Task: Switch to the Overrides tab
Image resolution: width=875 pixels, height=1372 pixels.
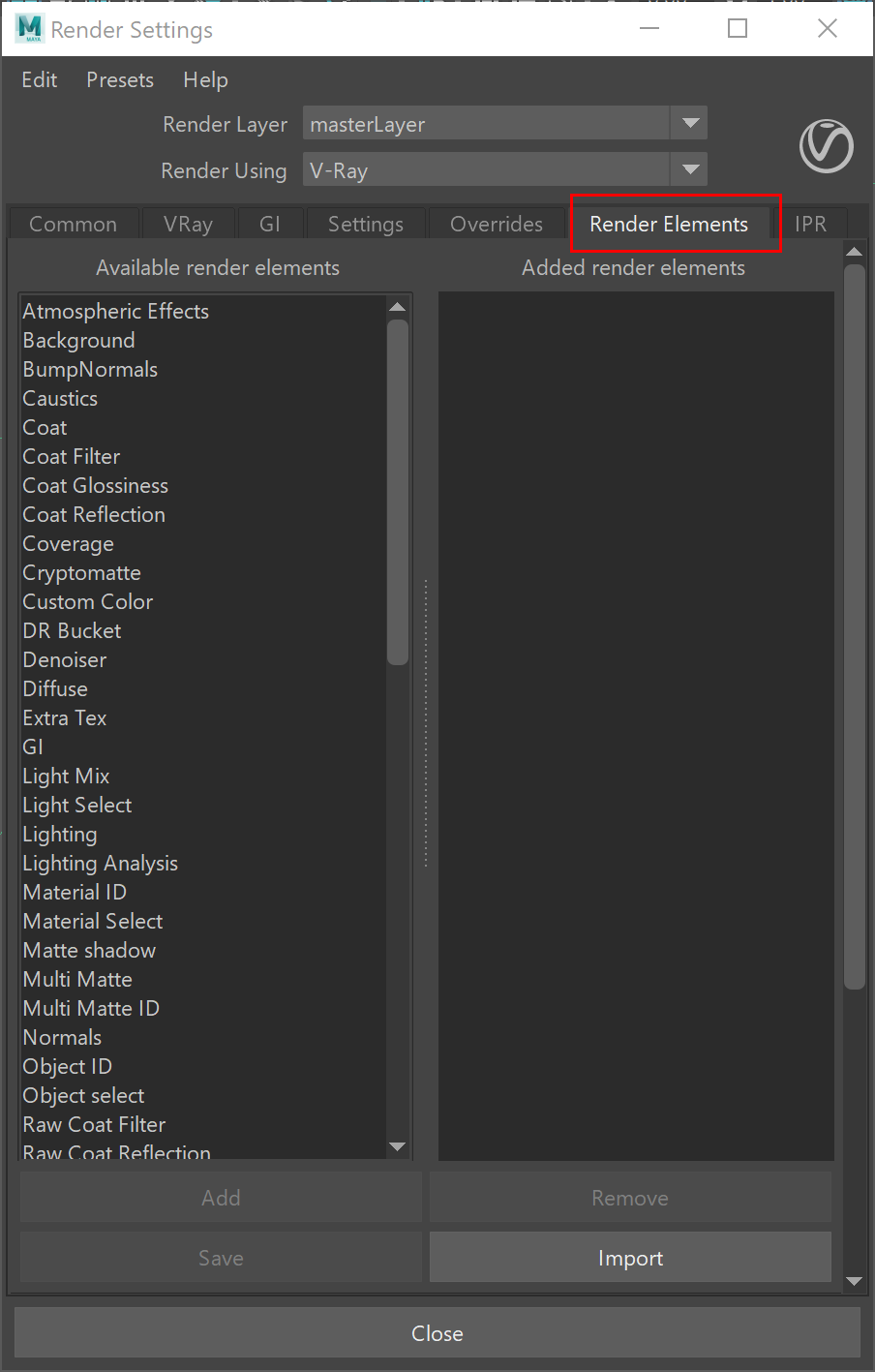Action: [x=497, y=224]
